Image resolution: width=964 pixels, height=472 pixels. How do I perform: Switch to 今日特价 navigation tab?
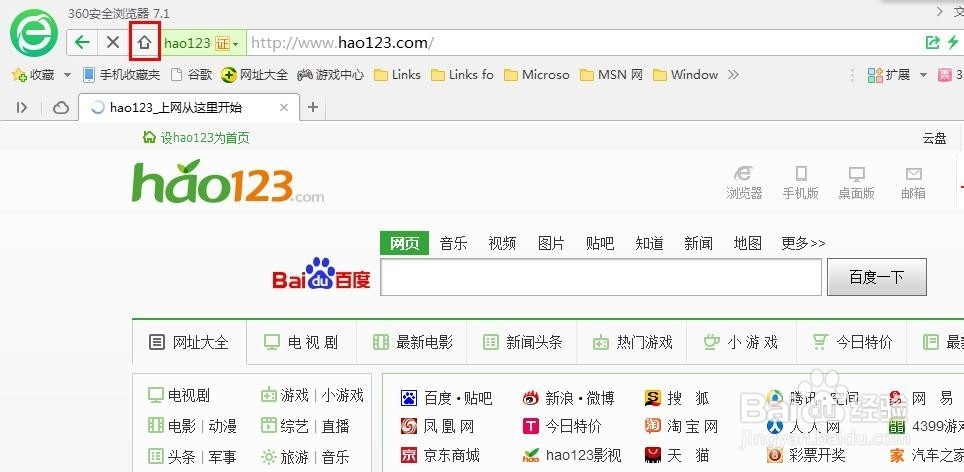pos(852,342)
